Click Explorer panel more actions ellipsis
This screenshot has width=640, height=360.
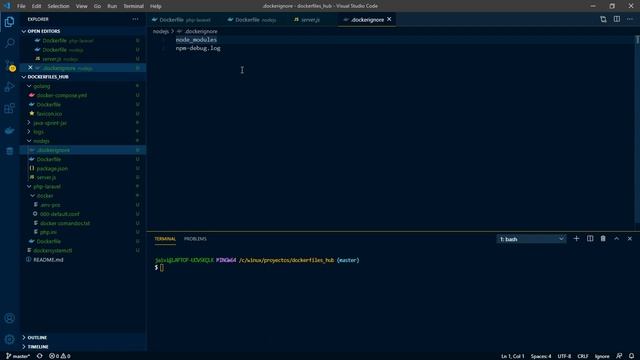click(135, 19)
